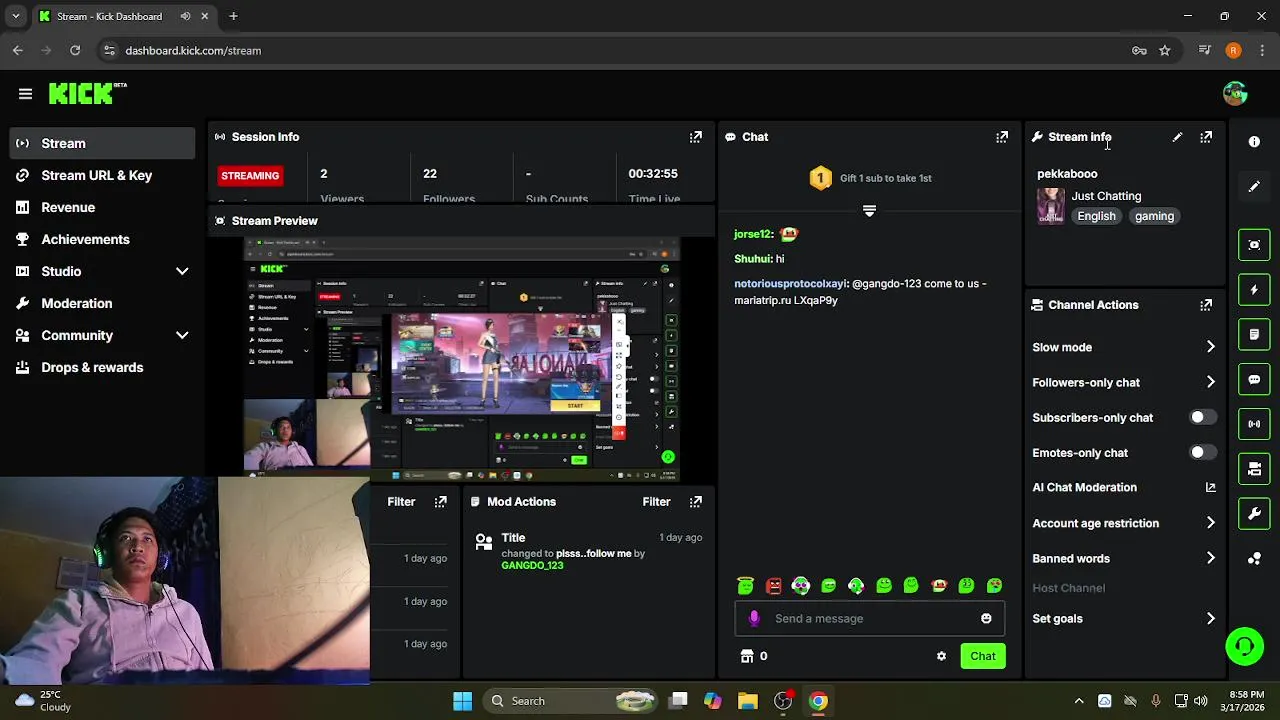This screenshot has width=1280, height=720.
Task: Open Set goals options
Action: [x=1124, y=618]
